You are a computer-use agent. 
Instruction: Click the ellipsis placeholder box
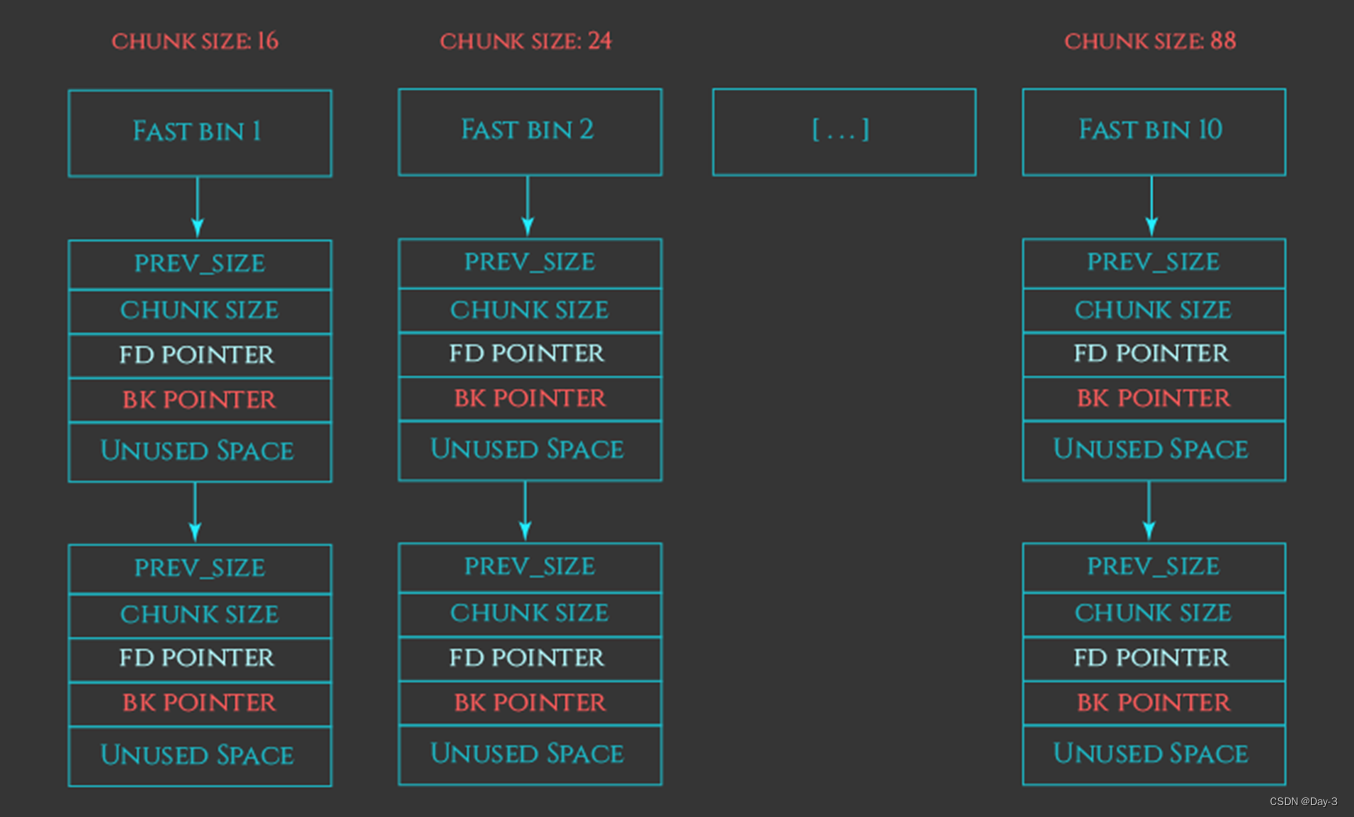pyautogui.click(x=843, y=131)
